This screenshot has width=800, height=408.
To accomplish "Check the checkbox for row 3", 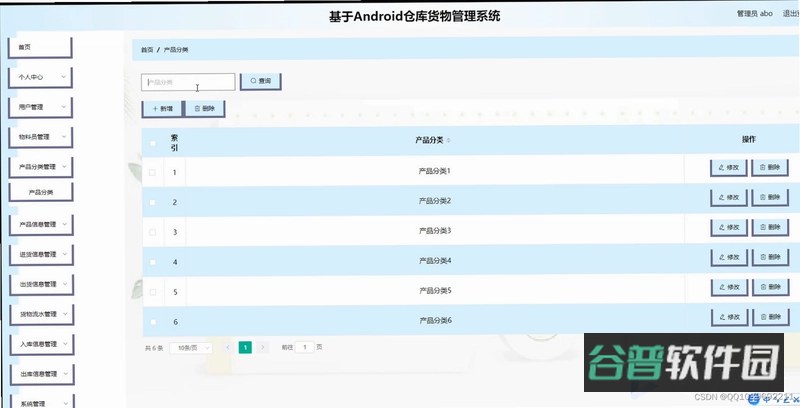I will 152,232.
